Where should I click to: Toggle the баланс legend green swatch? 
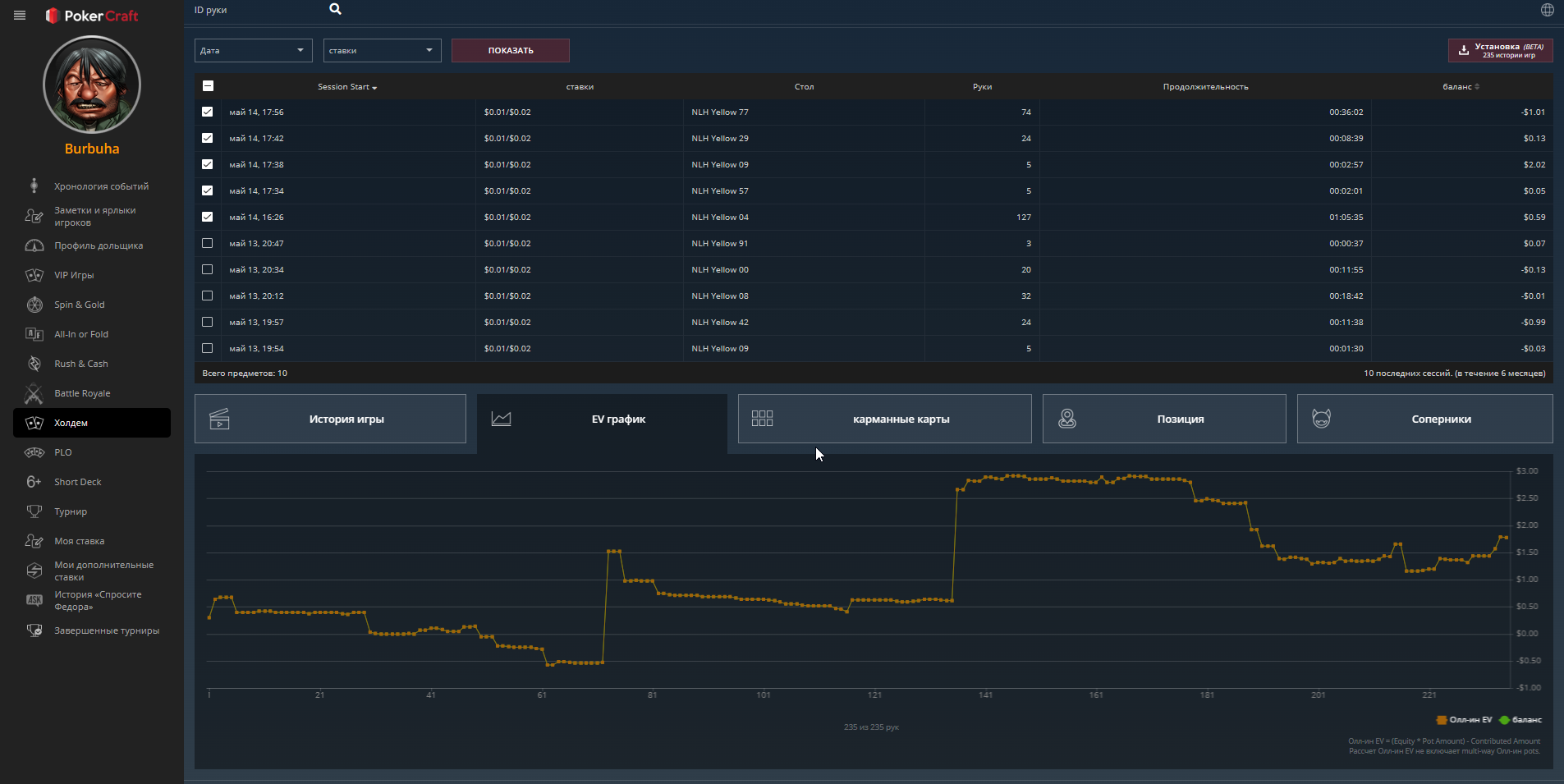tap(1504, 720)
